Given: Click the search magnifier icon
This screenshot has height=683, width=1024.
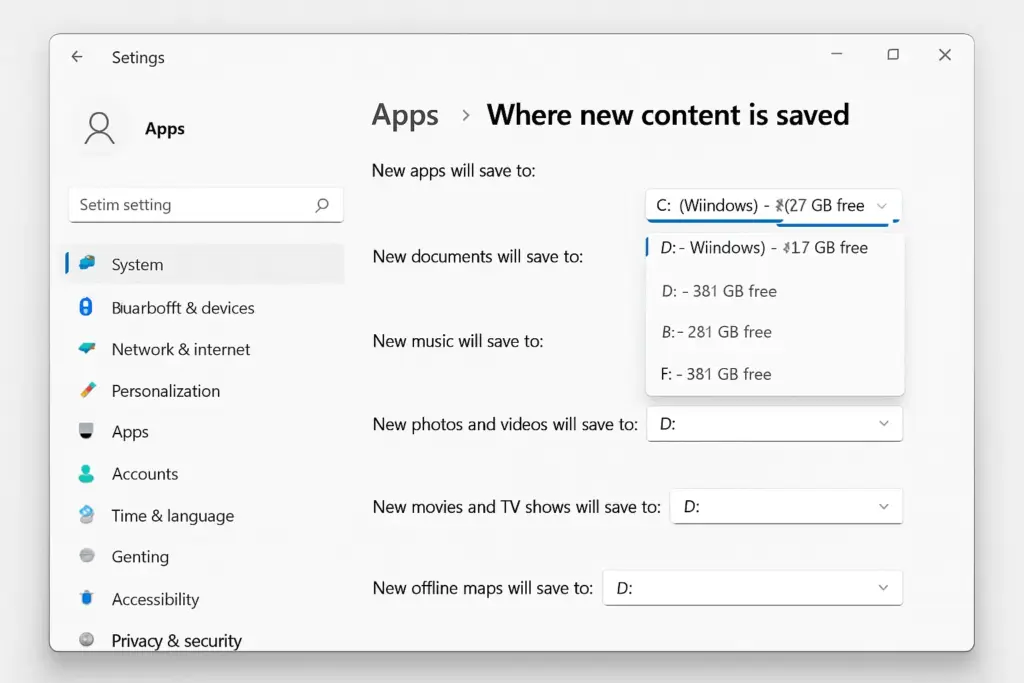Looking at the screenshot, I should click(x=322, y=205).
